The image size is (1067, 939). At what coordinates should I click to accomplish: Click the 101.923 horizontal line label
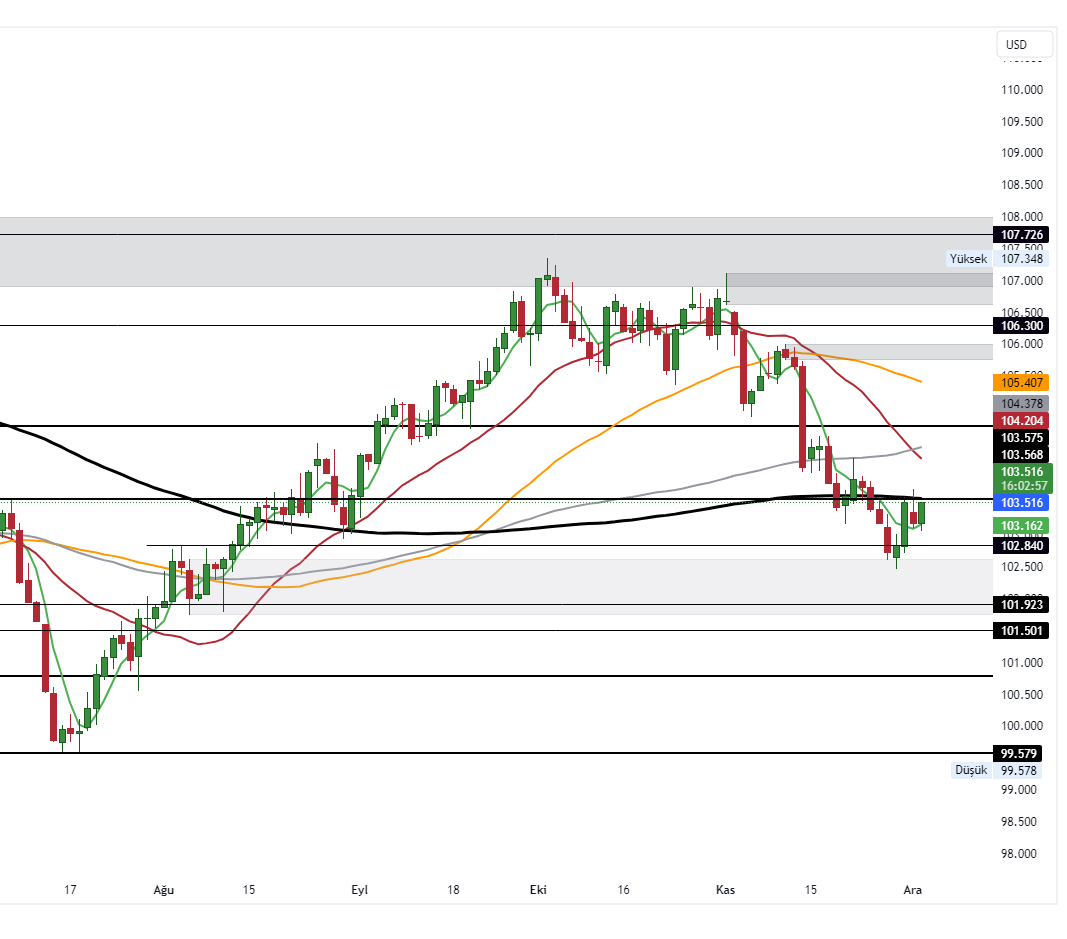click(x=1020, y=604)
